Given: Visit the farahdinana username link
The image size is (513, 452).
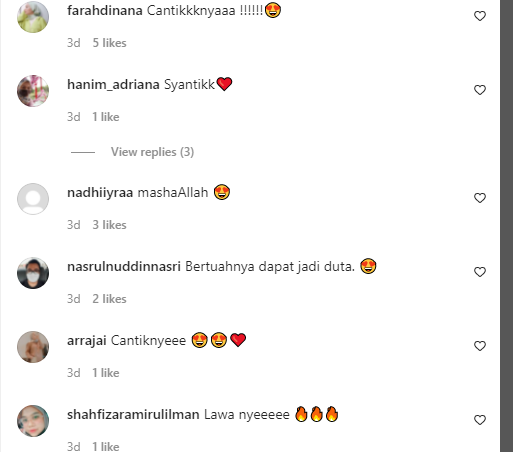Looking at the screenshot, I should [105, 11].
